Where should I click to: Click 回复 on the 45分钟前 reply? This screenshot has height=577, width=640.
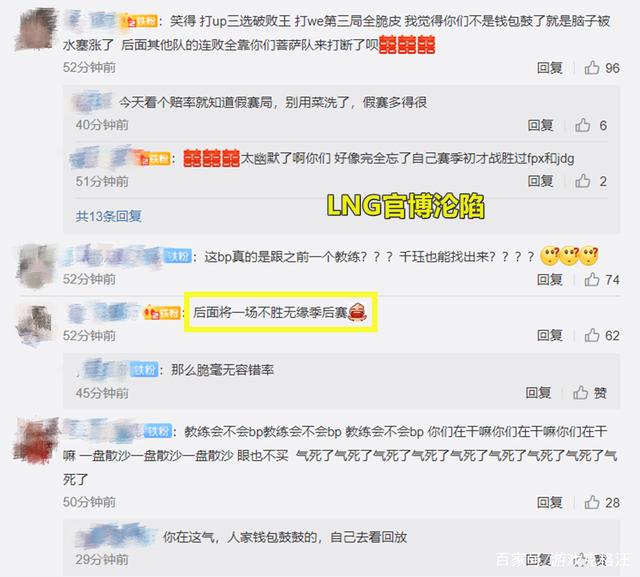point(538,393)
